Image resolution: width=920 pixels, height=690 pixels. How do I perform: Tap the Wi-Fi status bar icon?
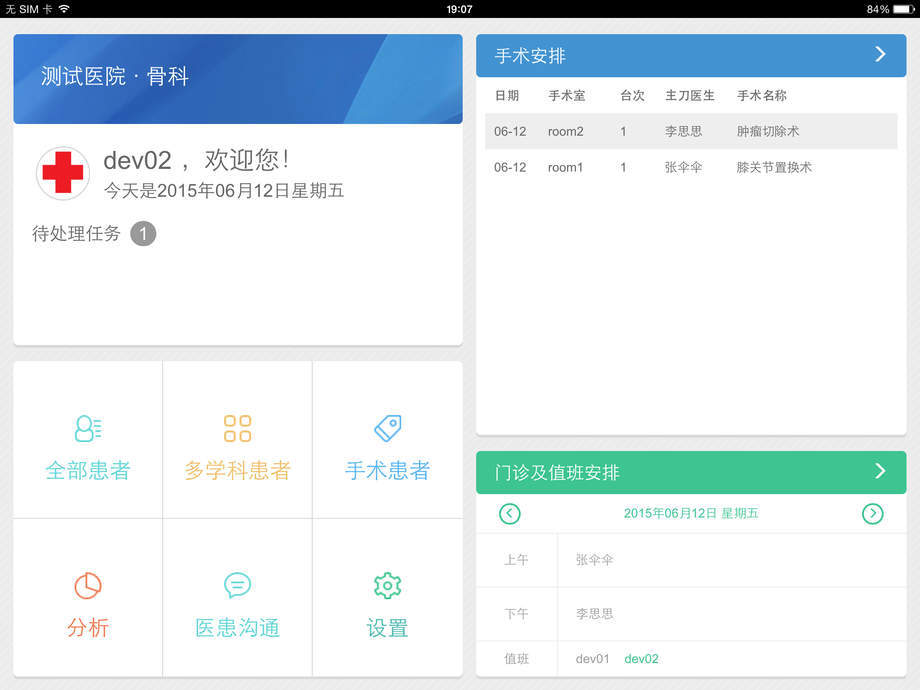click(x=64, y=9)
